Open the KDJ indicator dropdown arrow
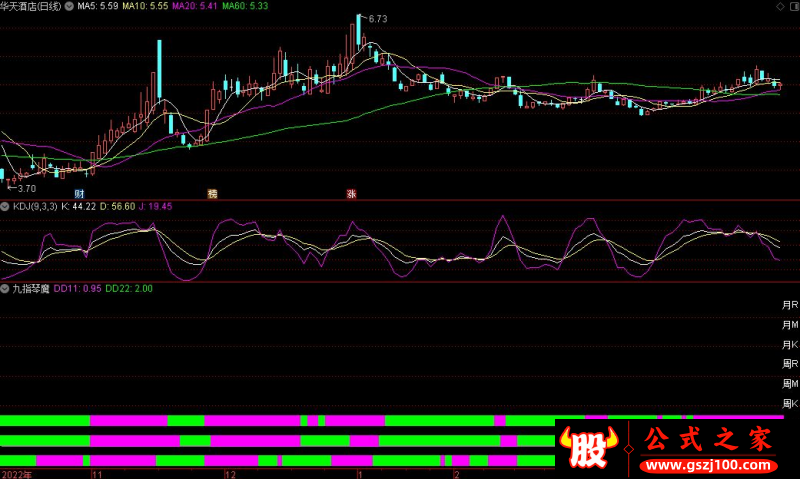Image resolution: width=800 pixels, height=479 pixels. (x=6, y=206)
